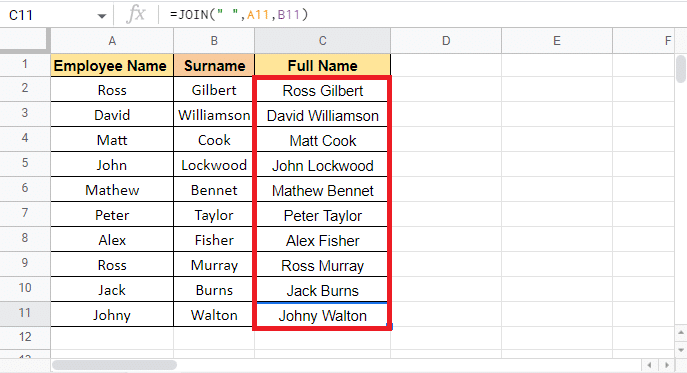This screenshot has height=373, width=687.
Task: Select cell containing Ross Murray
Action: (x=322, y=265)
